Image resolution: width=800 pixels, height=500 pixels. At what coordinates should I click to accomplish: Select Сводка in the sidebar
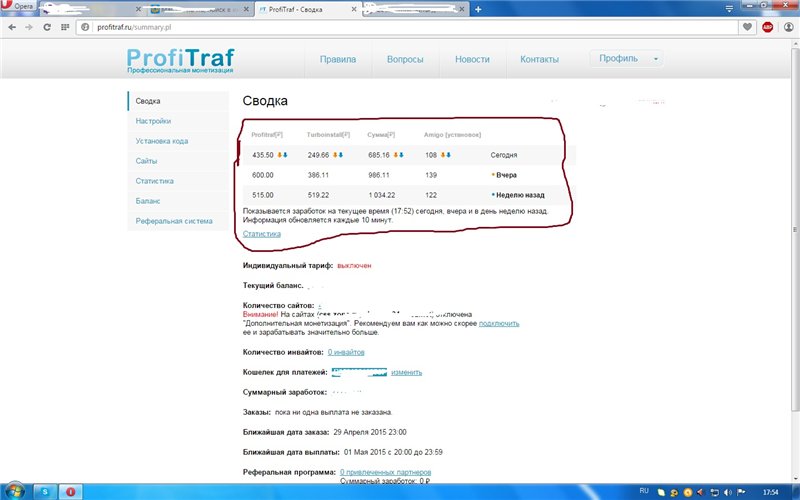coord(178,101)
